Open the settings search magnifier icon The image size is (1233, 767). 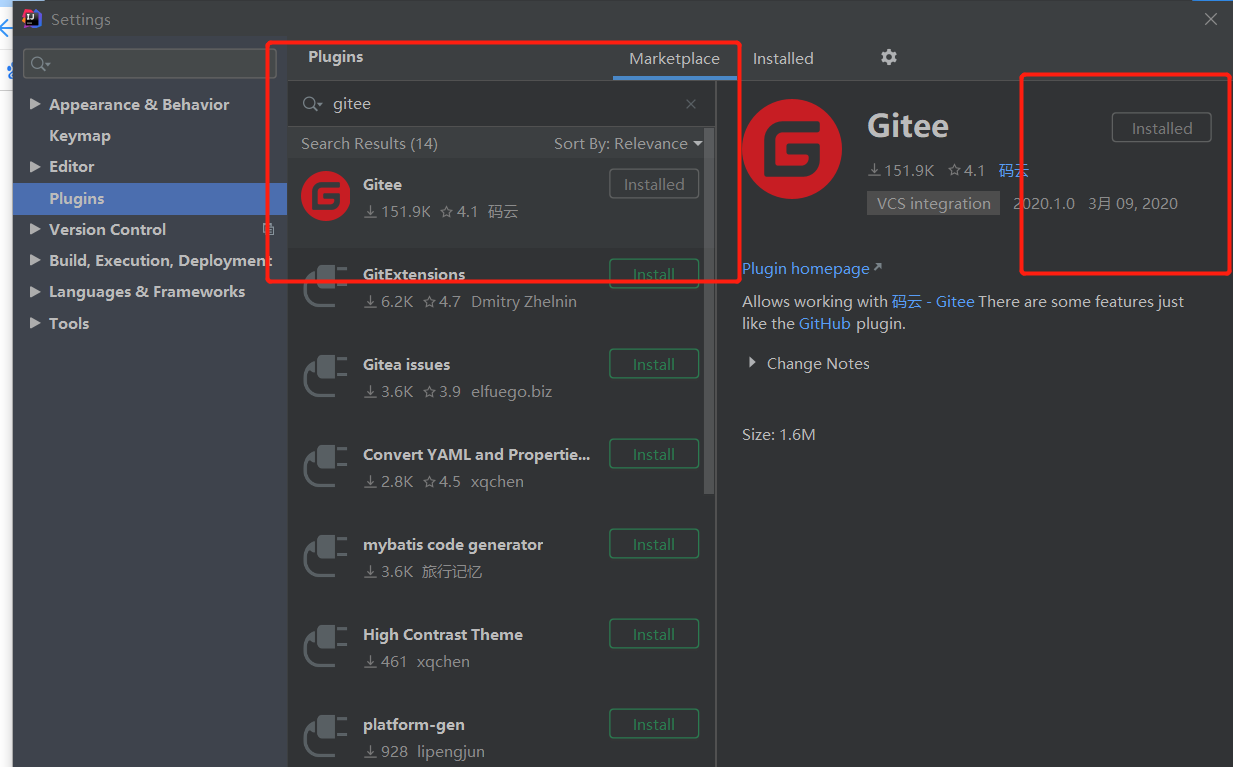pos(40,64)
